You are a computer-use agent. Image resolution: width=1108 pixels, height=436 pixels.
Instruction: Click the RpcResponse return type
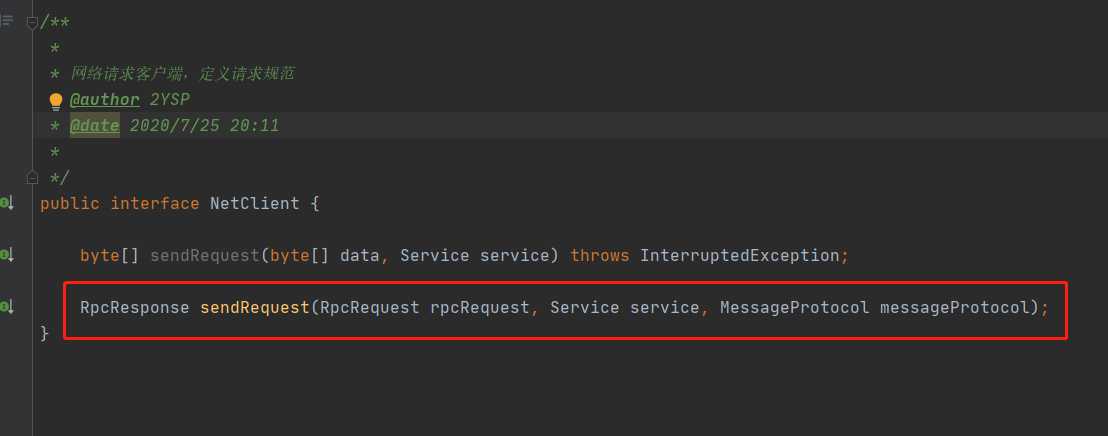point(134,307)
